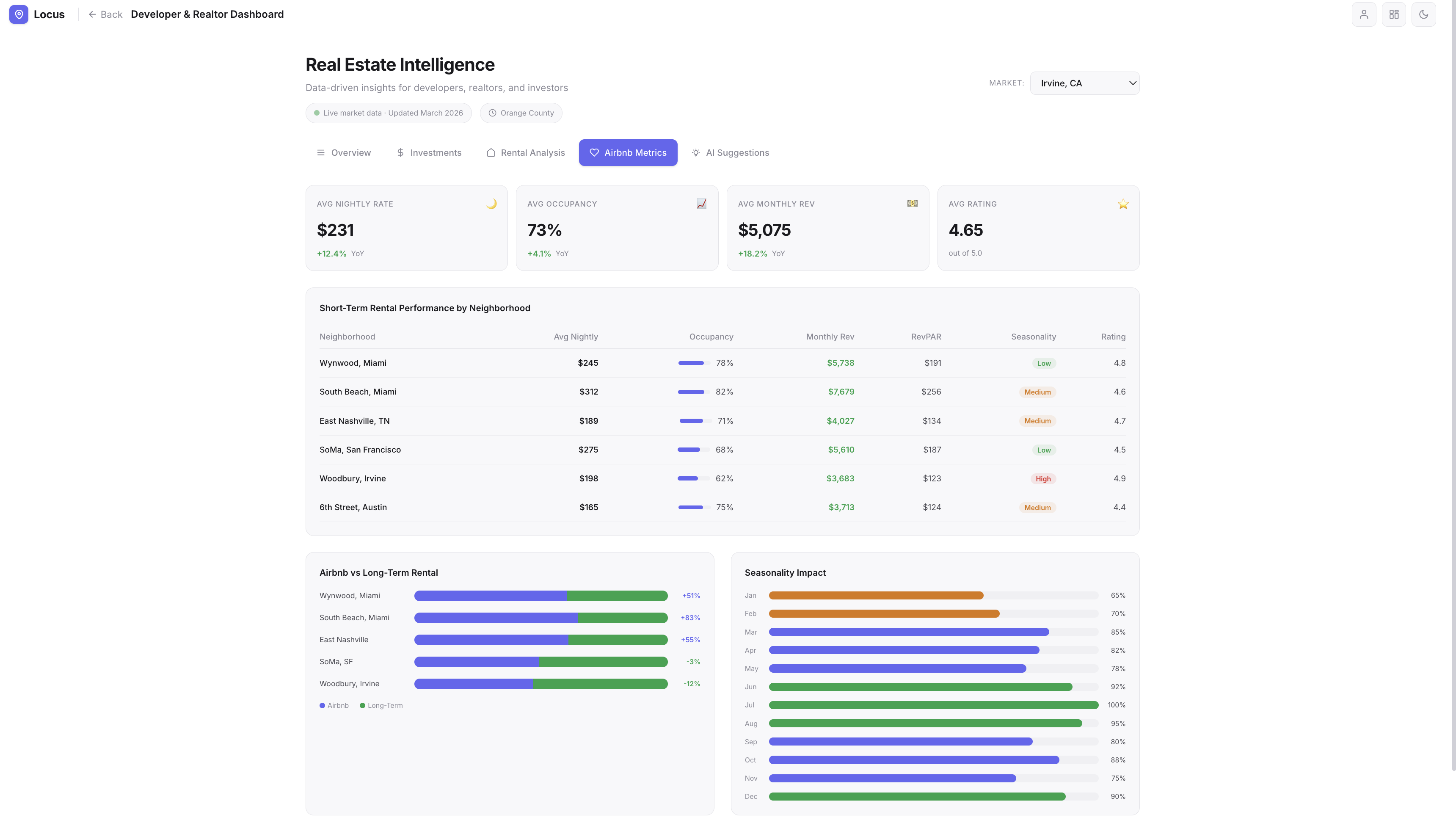
Task: Open the user profile icon
Action: (1364, 14)
